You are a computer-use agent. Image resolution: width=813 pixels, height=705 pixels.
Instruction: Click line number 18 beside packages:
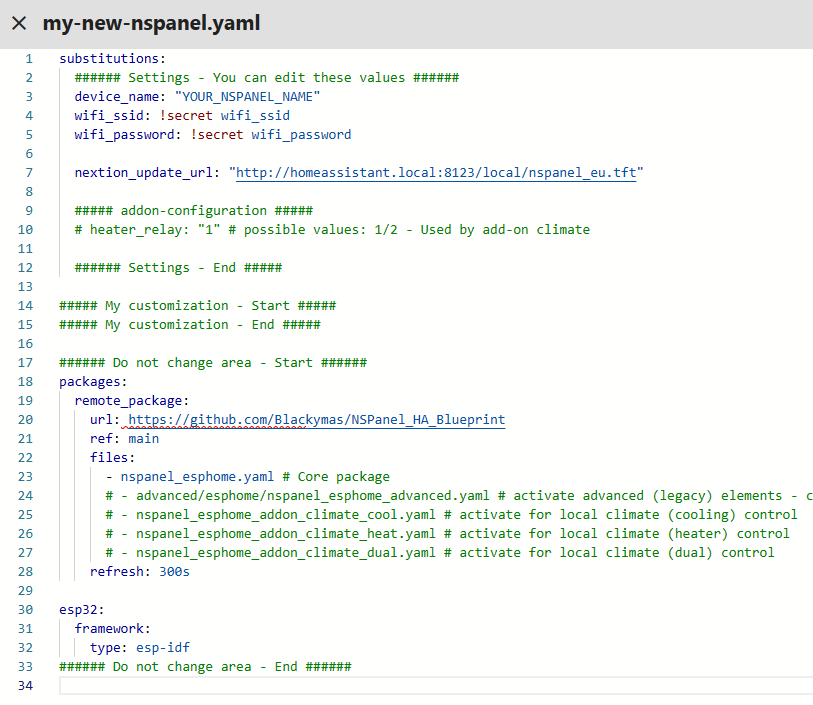point(24,381)
